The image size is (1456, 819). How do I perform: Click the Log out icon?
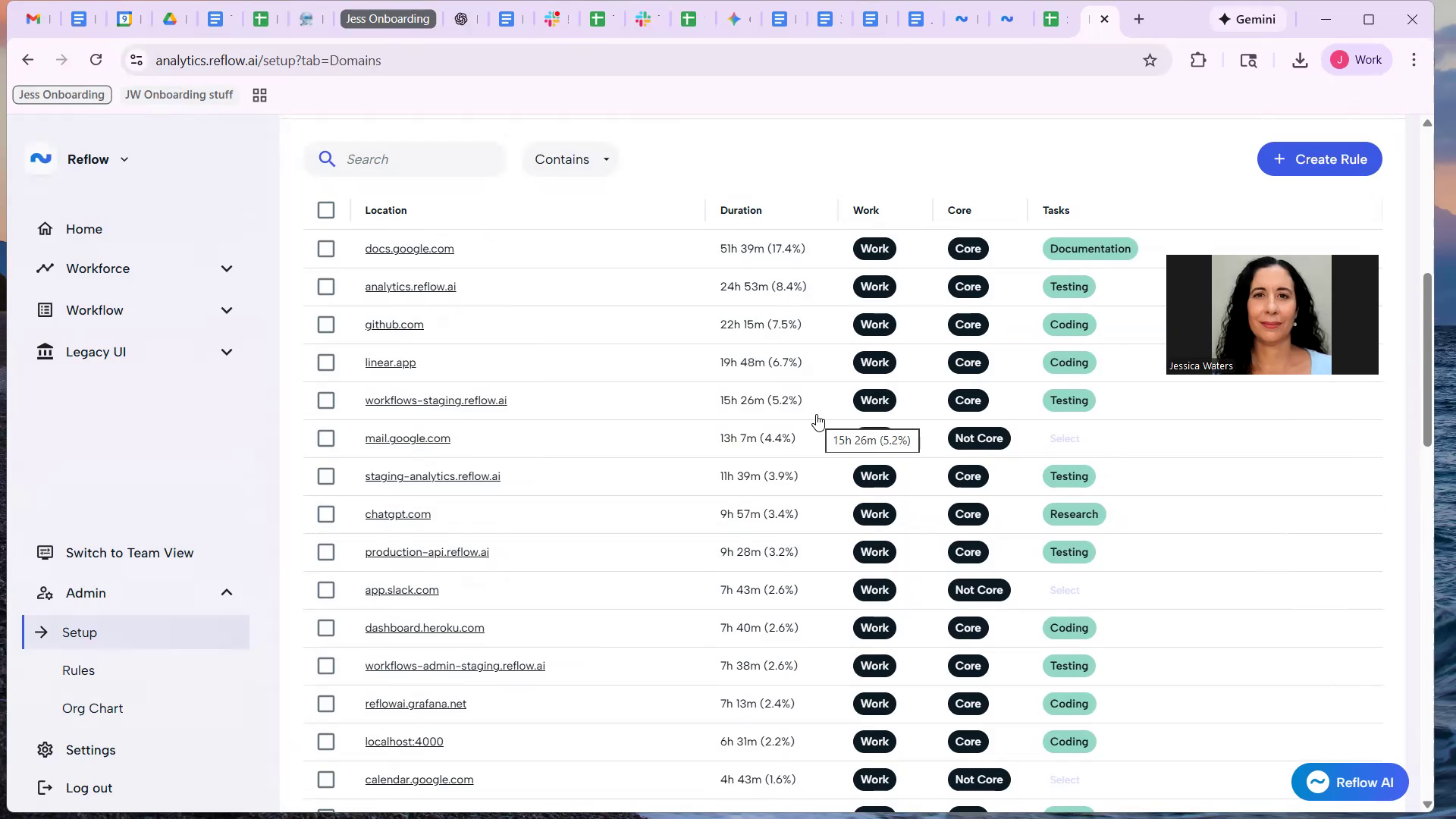pyautogui.click(x=45, y=788)
